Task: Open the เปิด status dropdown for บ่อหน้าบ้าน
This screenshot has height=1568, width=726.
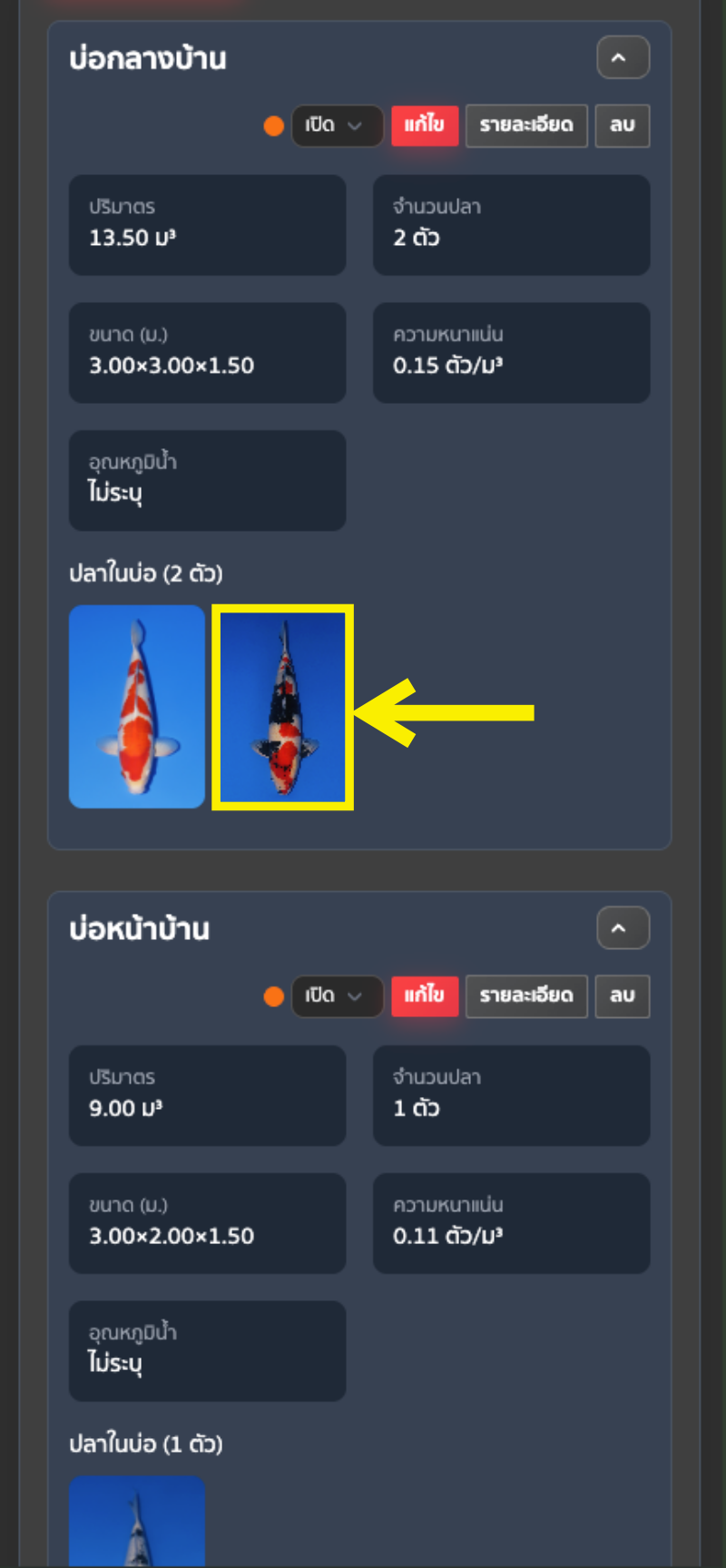Action: pyautogui.click(x=337, y=995)
